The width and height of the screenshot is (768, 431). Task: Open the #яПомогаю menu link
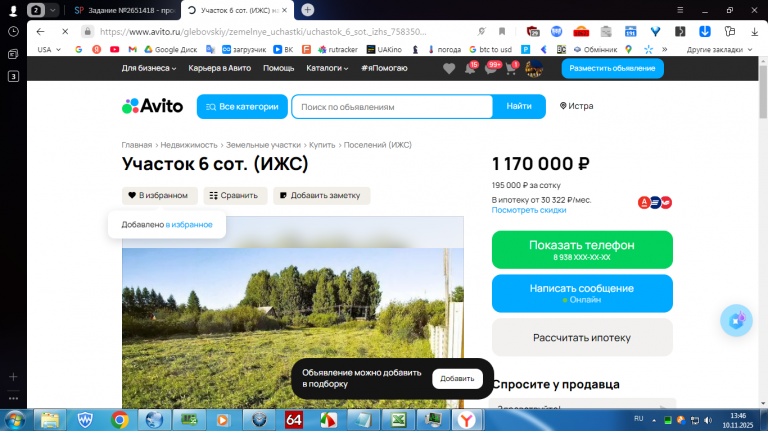point(384,68)
